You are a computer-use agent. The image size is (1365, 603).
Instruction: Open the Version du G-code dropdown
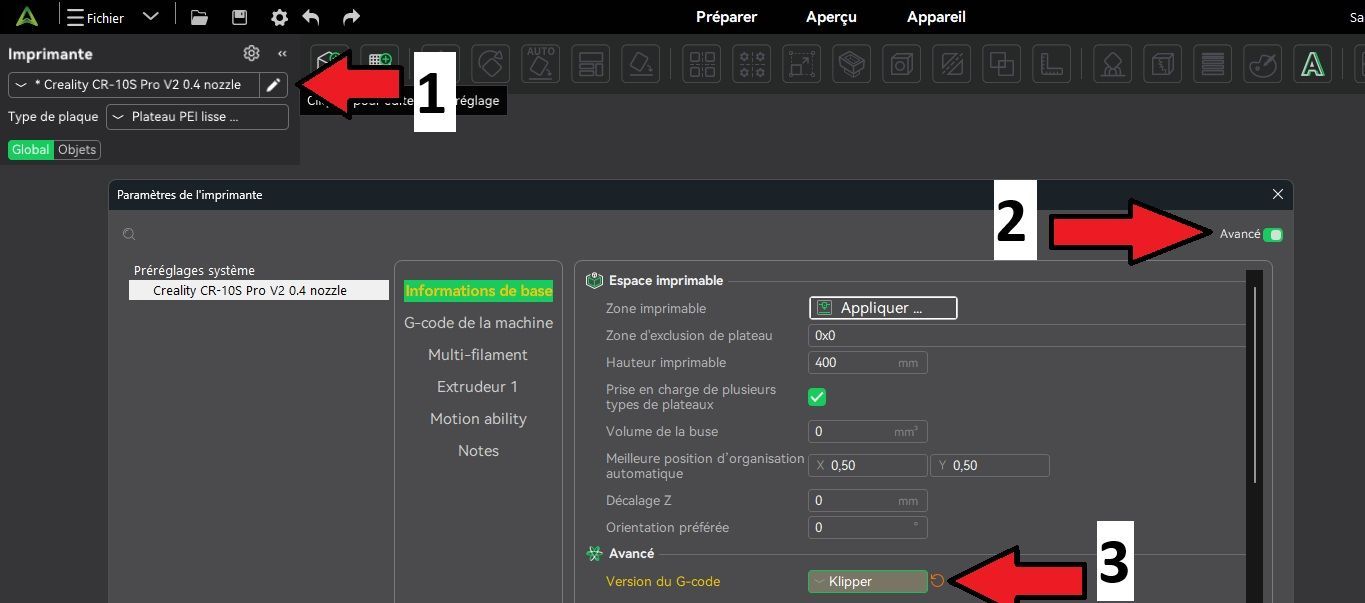(868, 581)
